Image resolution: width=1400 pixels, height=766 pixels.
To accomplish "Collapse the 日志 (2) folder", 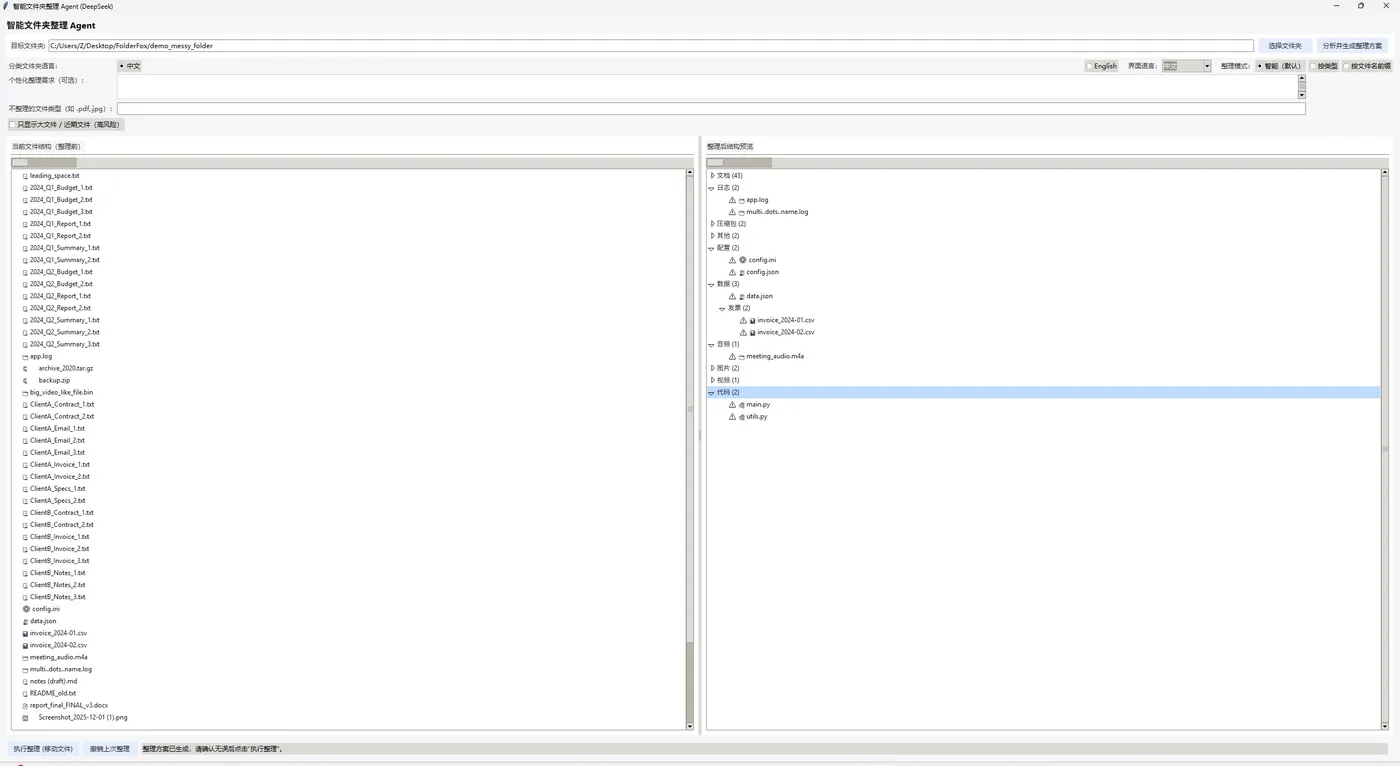I will (x=712, y=188).
